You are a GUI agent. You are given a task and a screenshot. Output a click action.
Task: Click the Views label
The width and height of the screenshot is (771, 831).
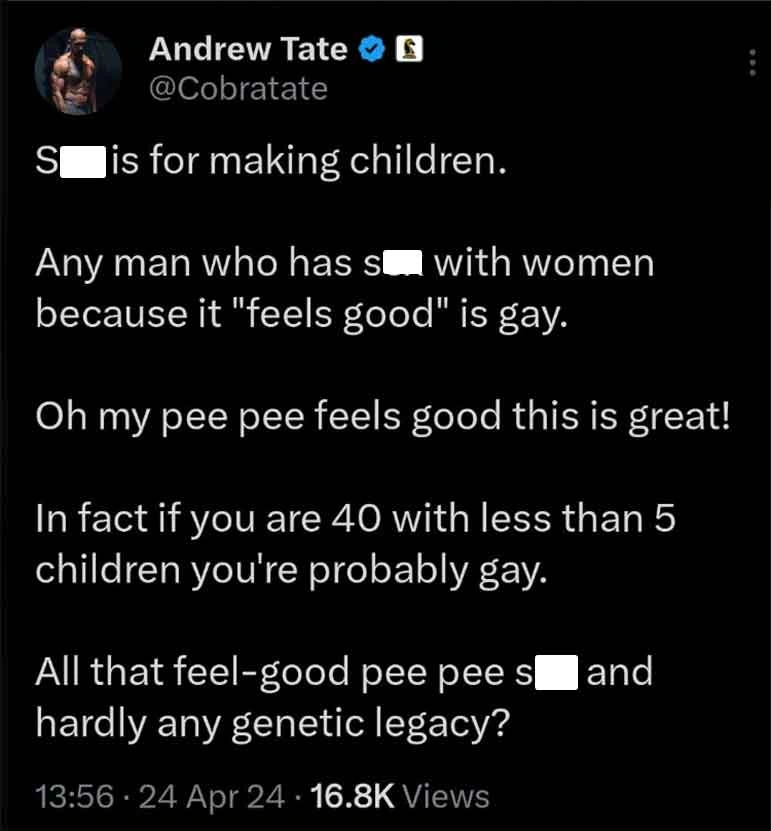449,796
